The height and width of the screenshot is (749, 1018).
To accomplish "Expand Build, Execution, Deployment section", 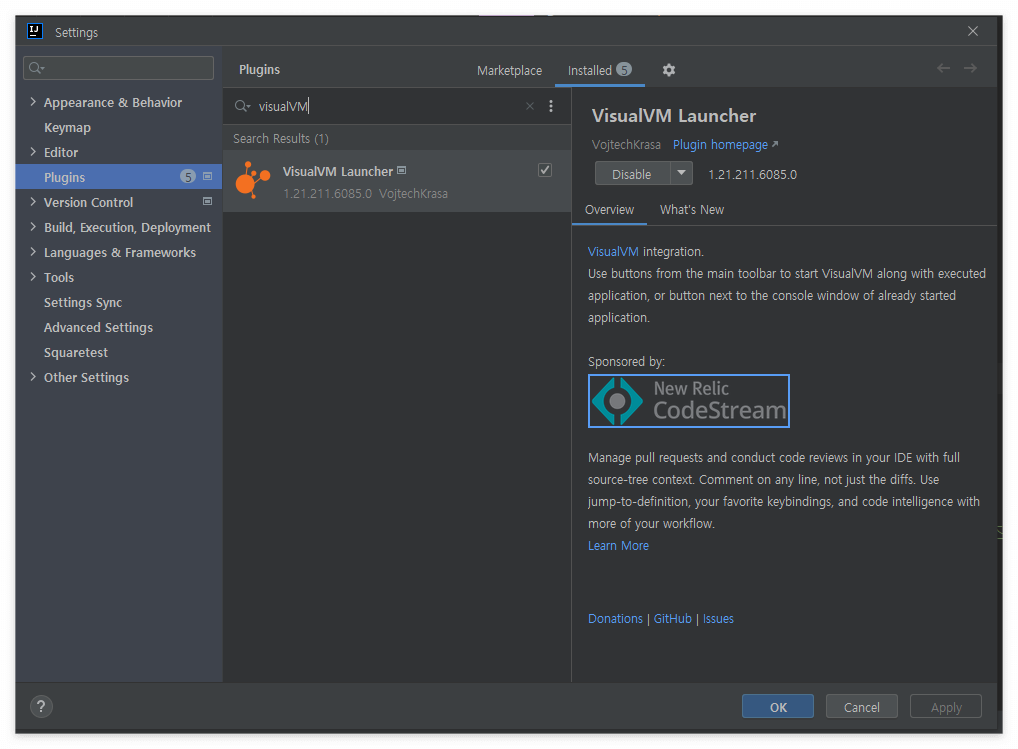I will coord(33,227).
